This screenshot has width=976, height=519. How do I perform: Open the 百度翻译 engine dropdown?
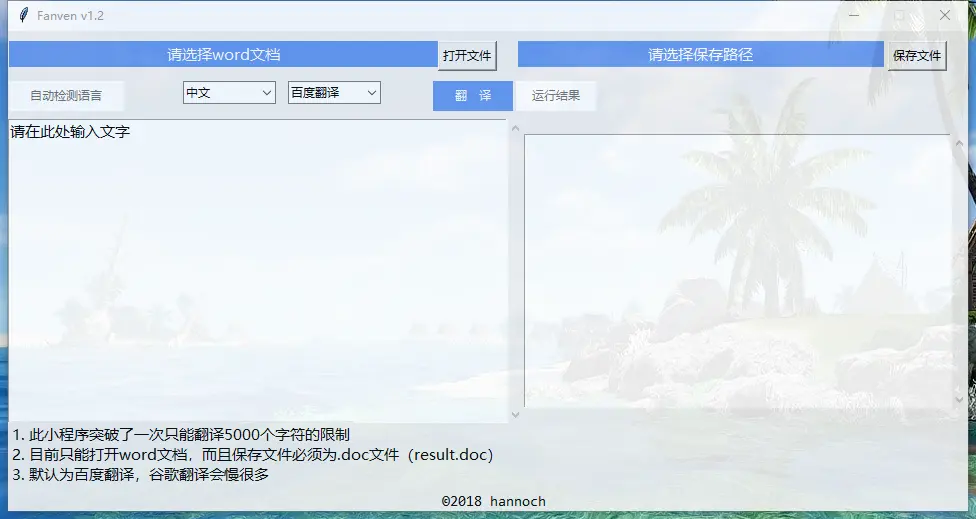tap(334, 93)
